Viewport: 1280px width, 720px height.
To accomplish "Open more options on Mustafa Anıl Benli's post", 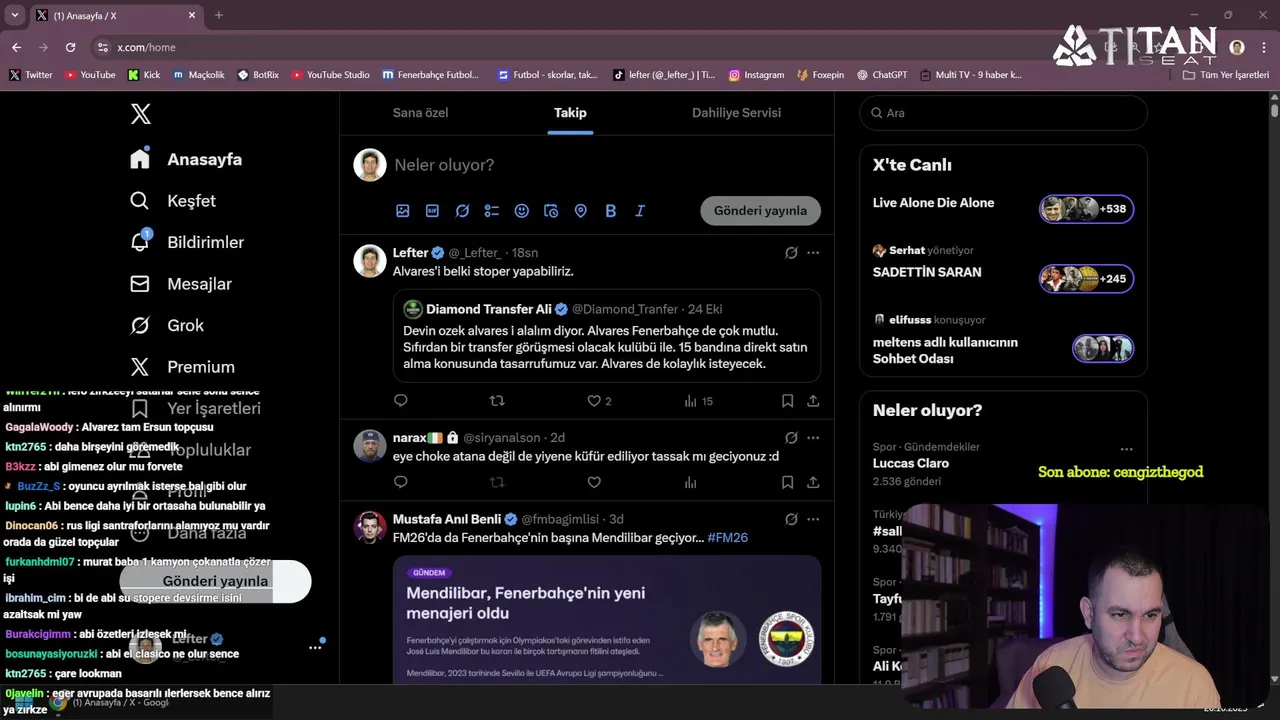I will (813, 520).
